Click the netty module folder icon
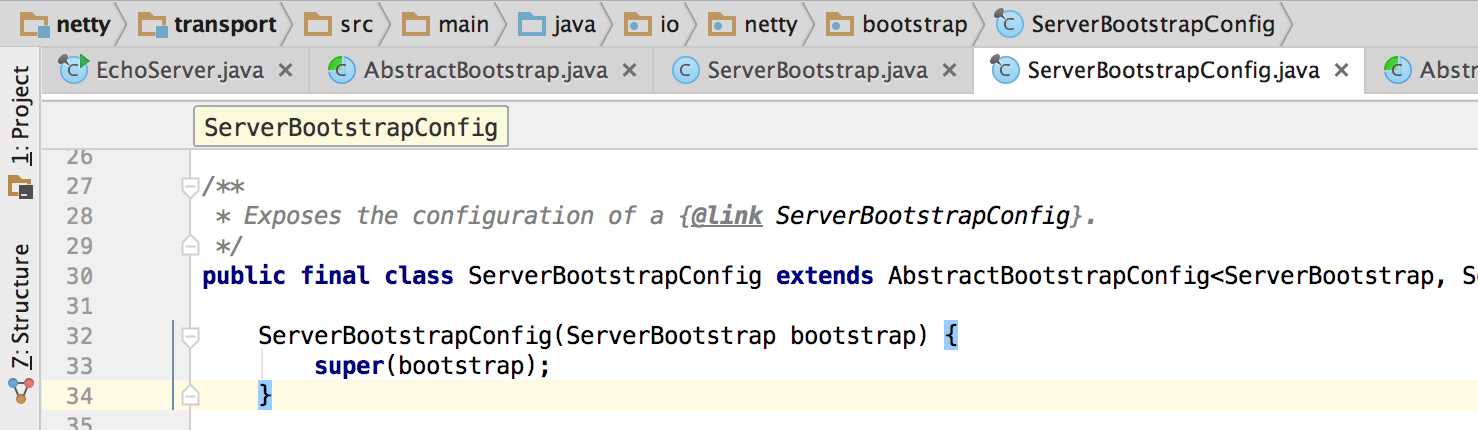The width and height of the screenshot is (1478, 430). coord(35,25)
